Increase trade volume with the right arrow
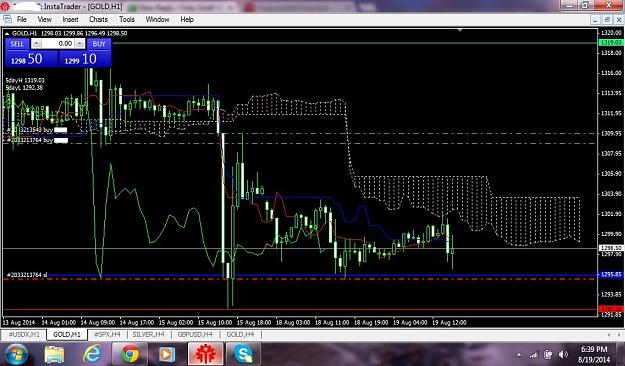Image resolution: width=625 pixels, height=366 pixels. [x=80, y=43]
